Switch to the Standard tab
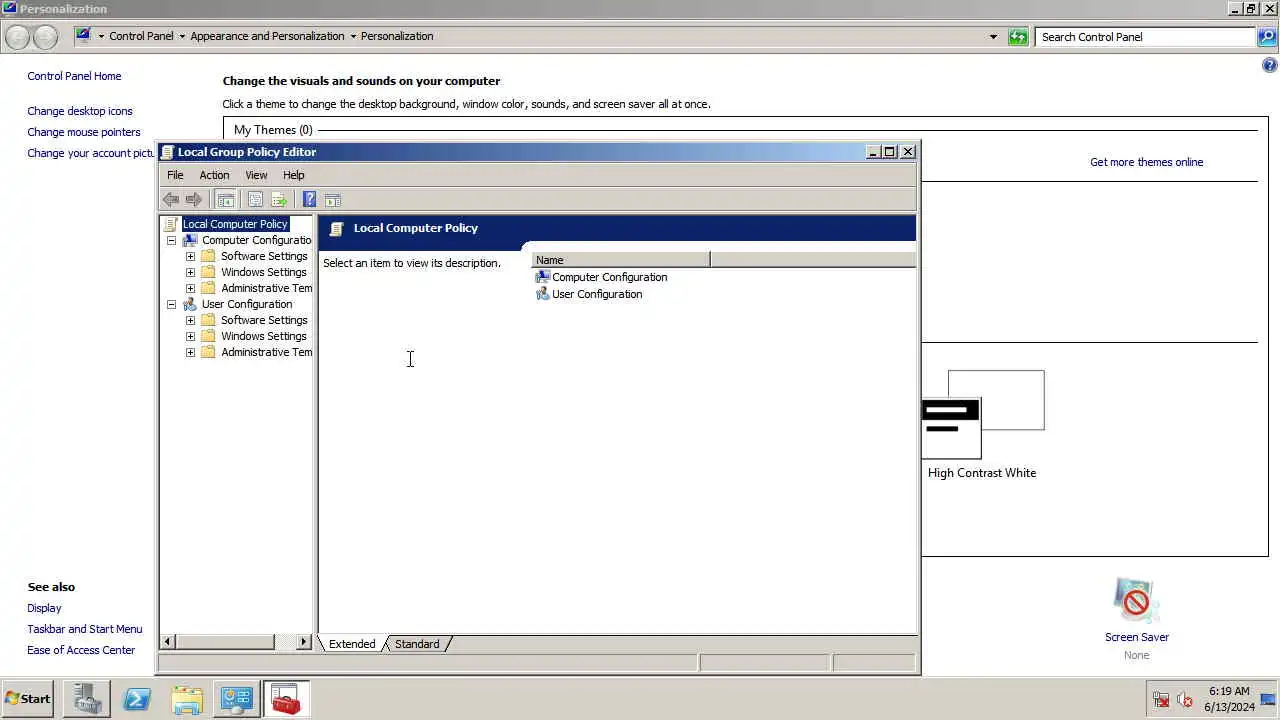Image resolution: width=1280 pixels, height=720 pixels. tap(417, 644)
